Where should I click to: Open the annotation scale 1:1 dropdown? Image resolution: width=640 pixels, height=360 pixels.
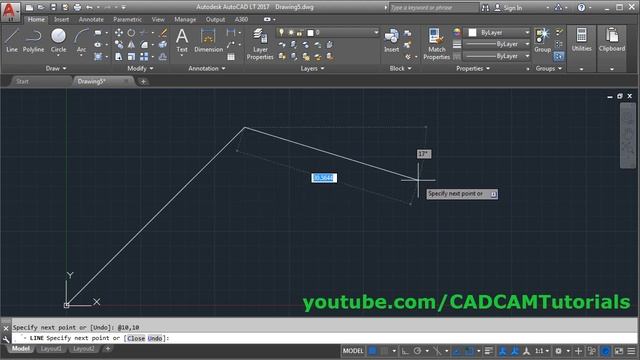pyautogui.click(x=542, y=351)
